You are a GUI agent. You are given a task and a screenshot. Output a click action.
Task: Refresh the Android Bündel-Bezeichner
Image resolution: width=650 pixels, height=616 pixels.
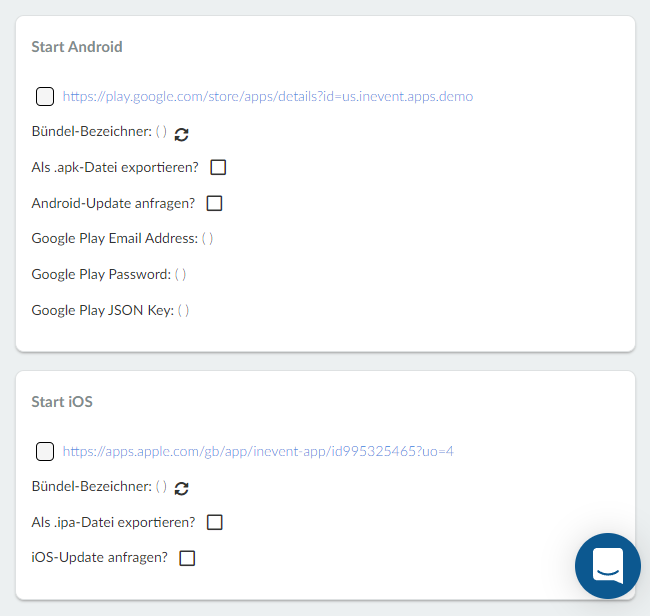pyautogui.click(x=181, y=134)
